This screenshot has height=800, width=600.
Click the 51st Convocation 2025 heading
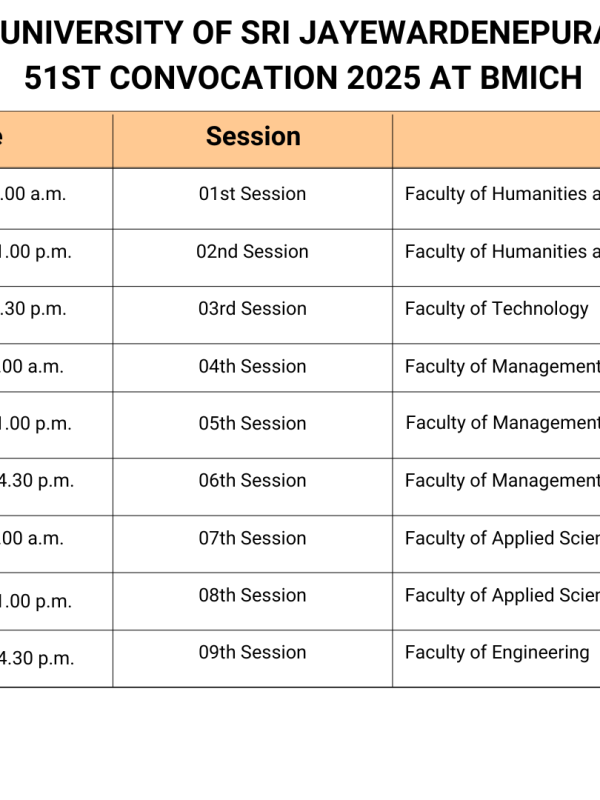(x=300, y=79)
